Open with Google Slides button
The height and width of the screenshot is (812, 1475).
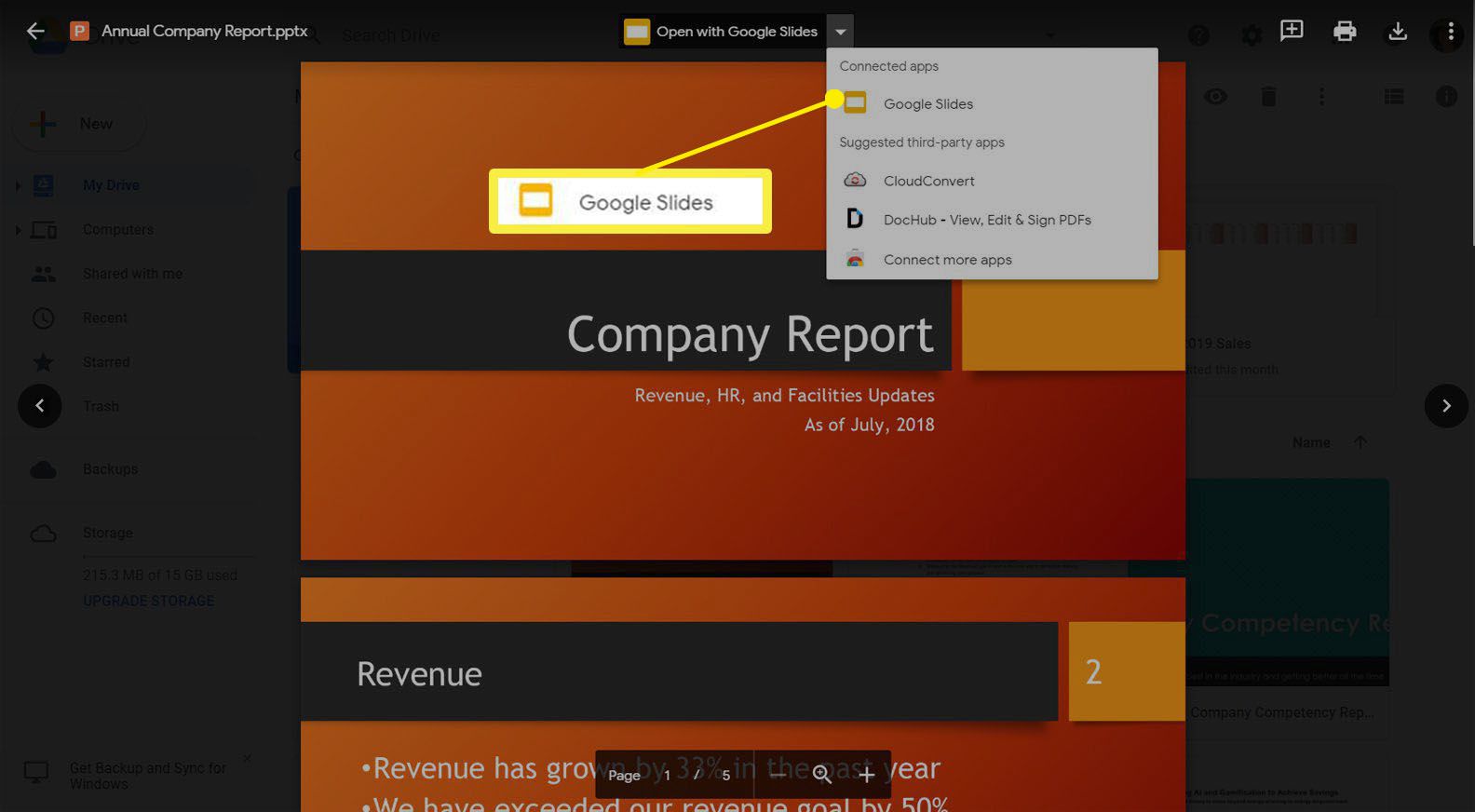(x=722, y=32)
